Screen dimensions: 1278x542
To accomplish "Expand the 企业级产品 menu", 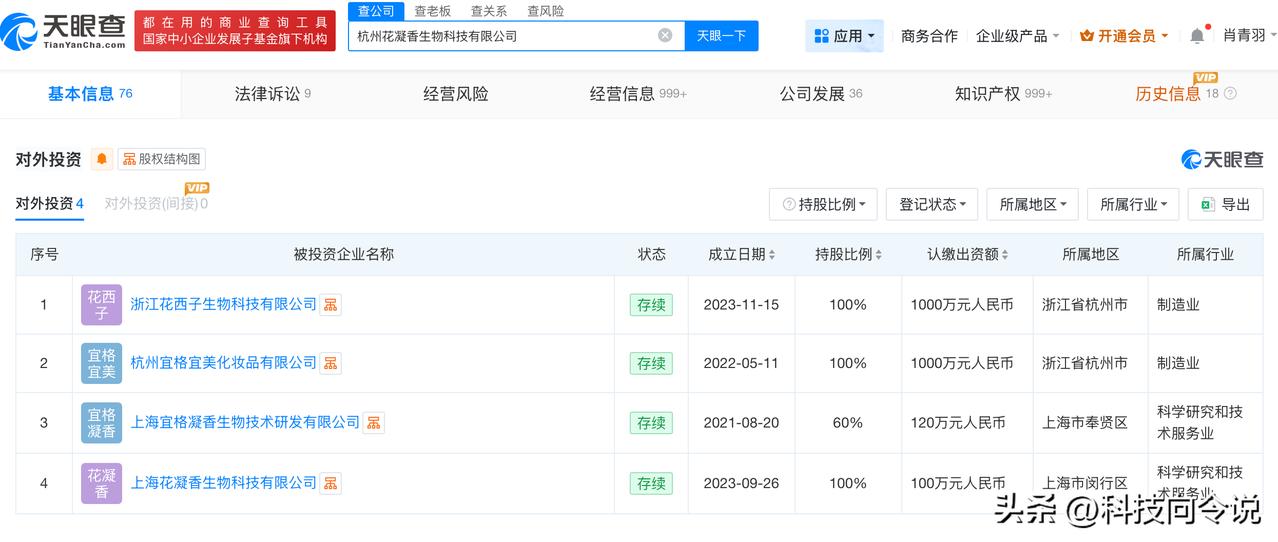I will 1018,36.
